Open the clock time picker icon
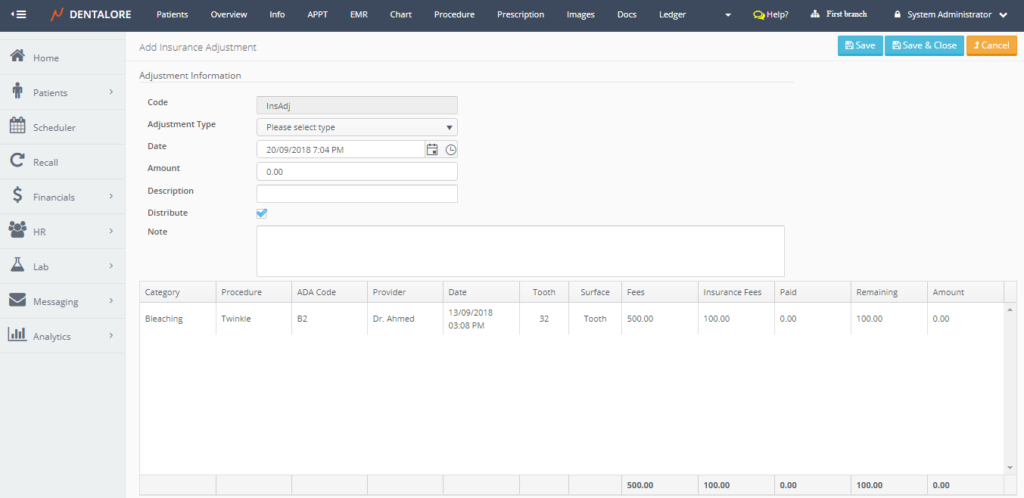Viewport: 1024px width, 498px height. pyautogui.click(x=450, y=149)
